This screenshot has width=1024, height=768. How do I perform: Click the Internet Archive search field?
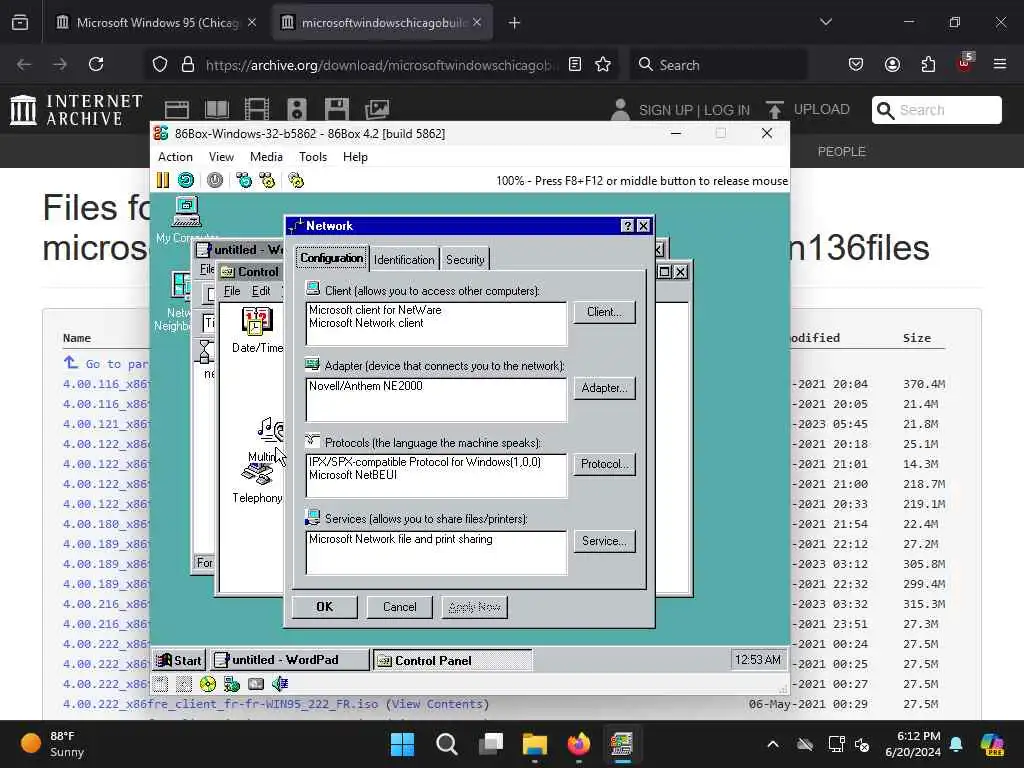(936, 110)
